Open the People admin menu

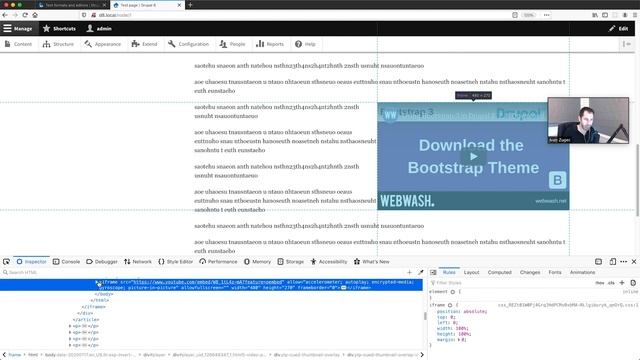pos(232,44)
